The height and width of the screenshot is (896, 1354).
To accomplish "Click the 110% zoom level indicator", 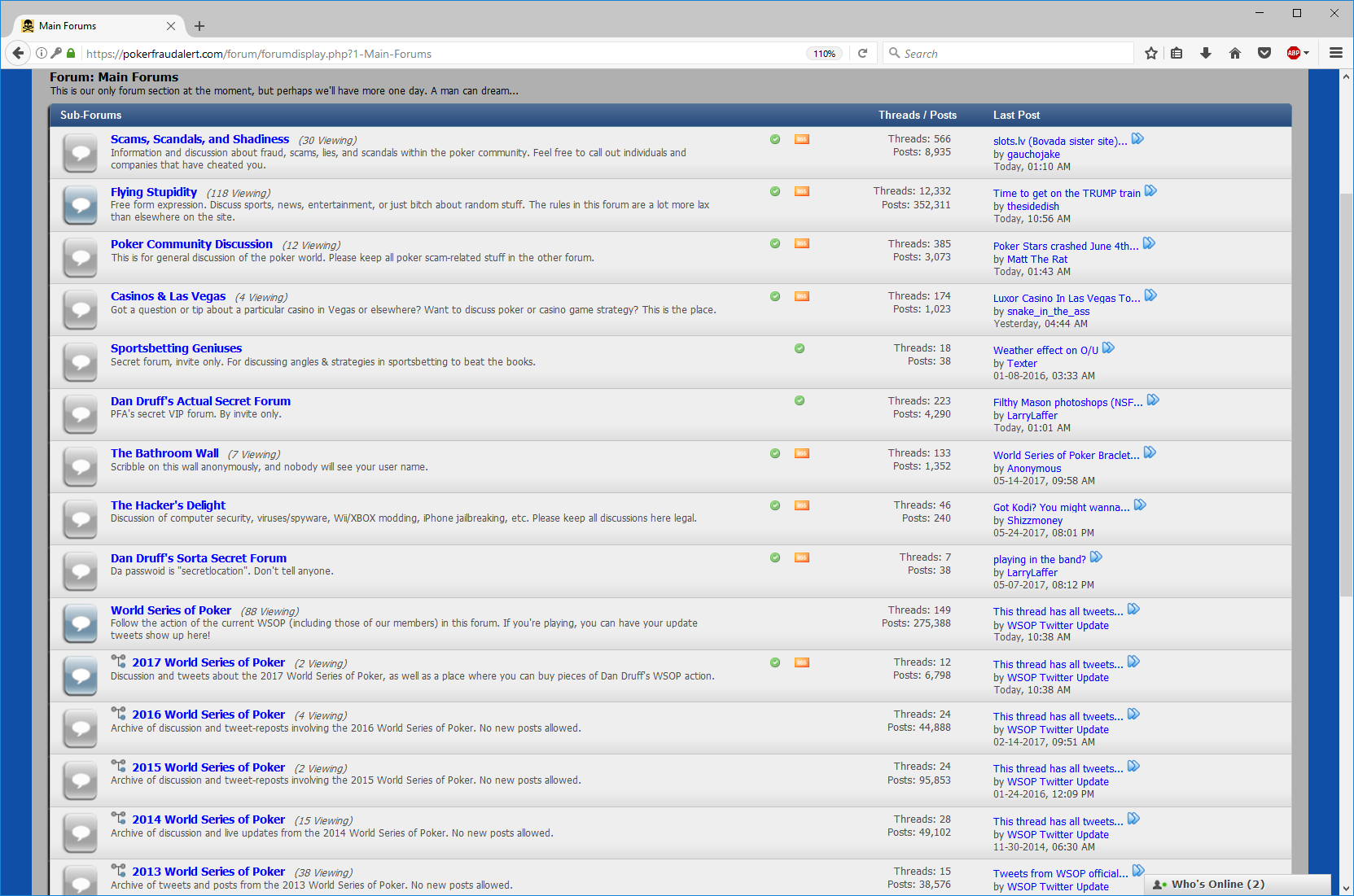I will 824,54.
